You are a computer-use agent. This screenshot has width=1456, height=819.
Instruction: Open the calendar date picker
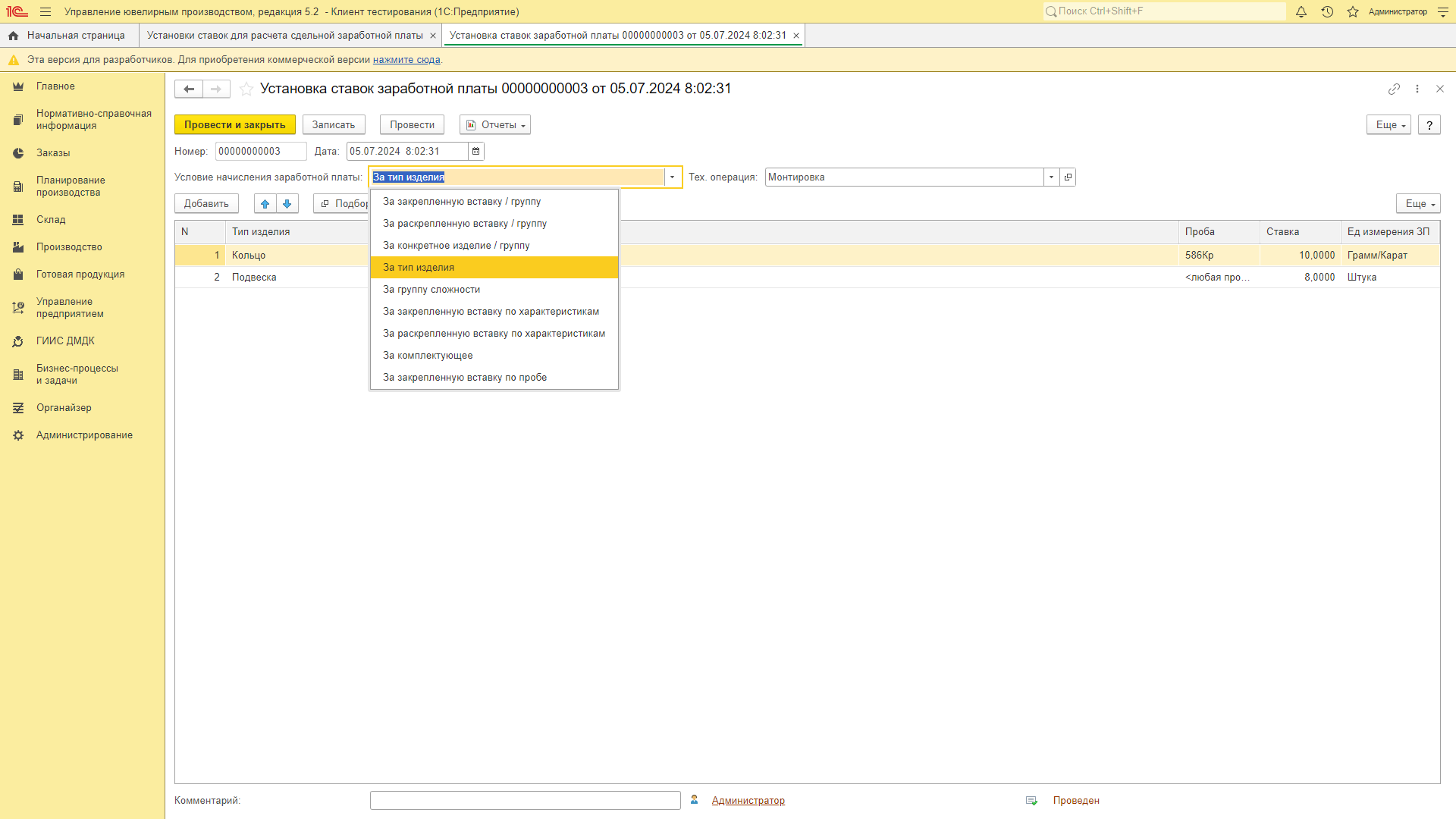476,152
